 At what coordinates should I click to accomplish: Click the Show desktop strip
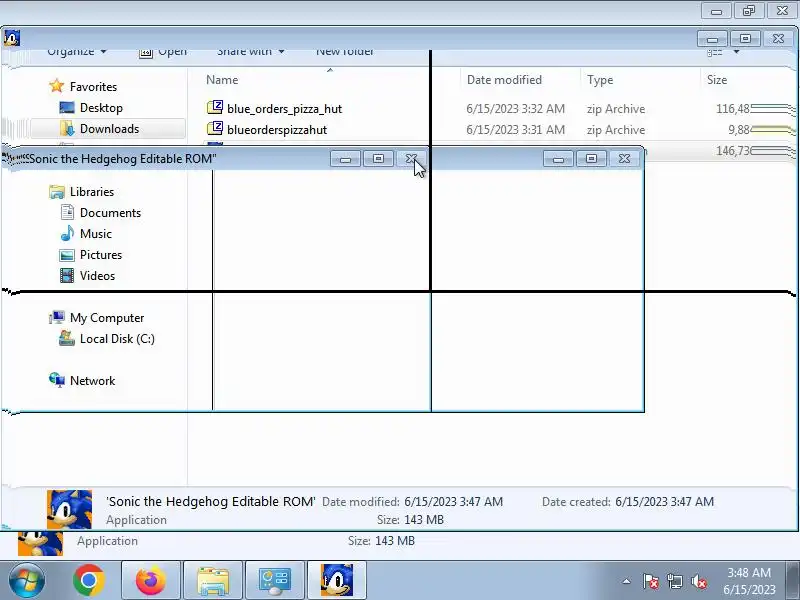(794, 580)
